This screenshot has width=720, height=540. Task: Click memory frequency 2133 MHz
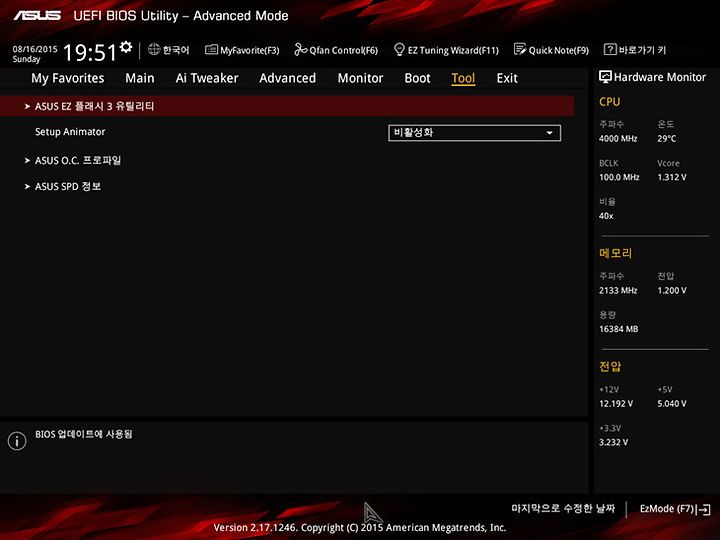coord(618,291)
